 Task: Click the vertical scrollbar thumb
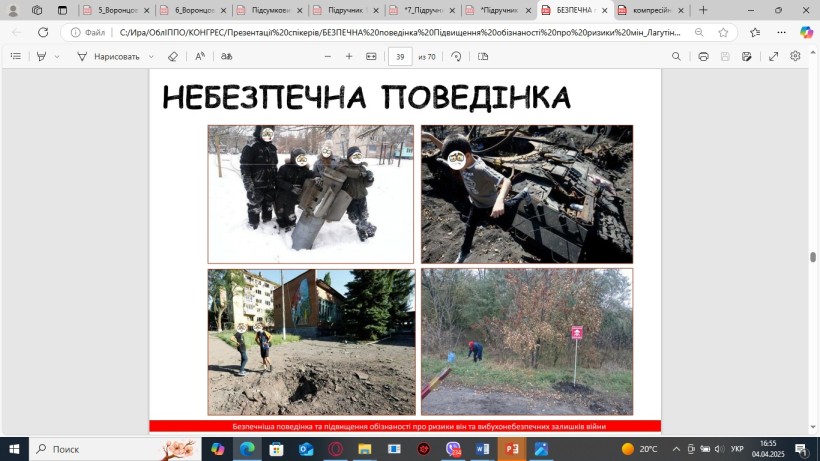[x=813, y=257]
